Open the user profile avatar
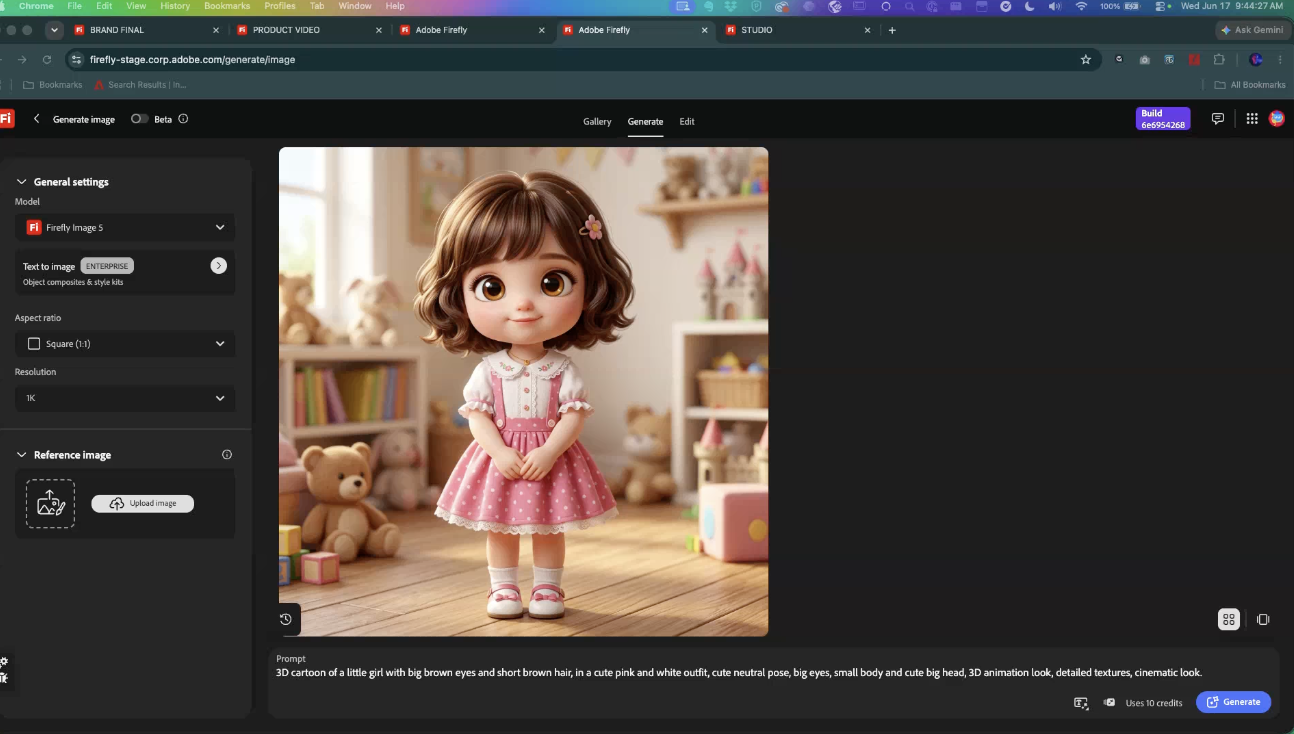The height and width of the screenshot is (734, 1294). 1277,118
